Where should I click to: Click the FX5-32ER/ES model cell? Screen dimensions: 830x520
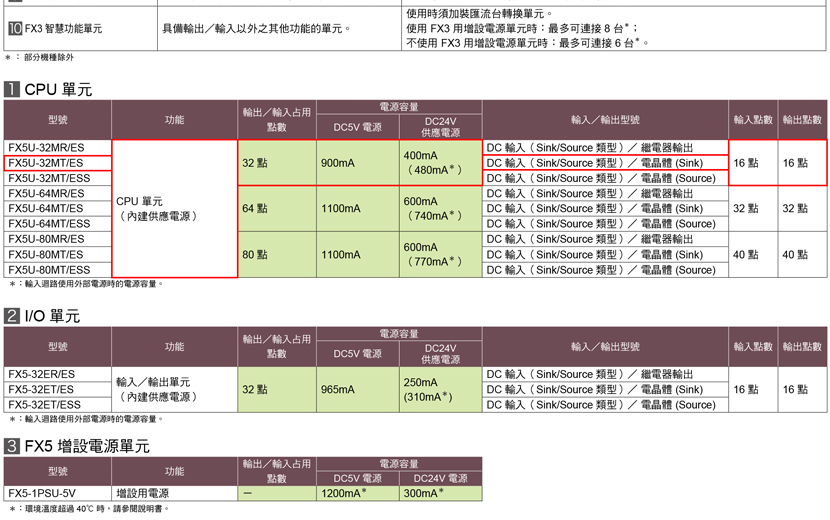58,374
